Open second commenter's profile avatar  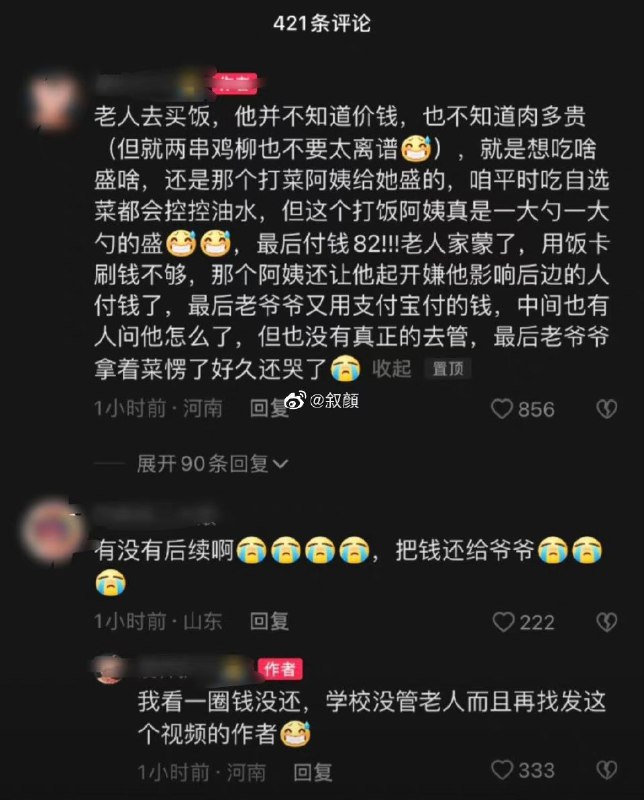pyautogui.click(x=51, y=530)
